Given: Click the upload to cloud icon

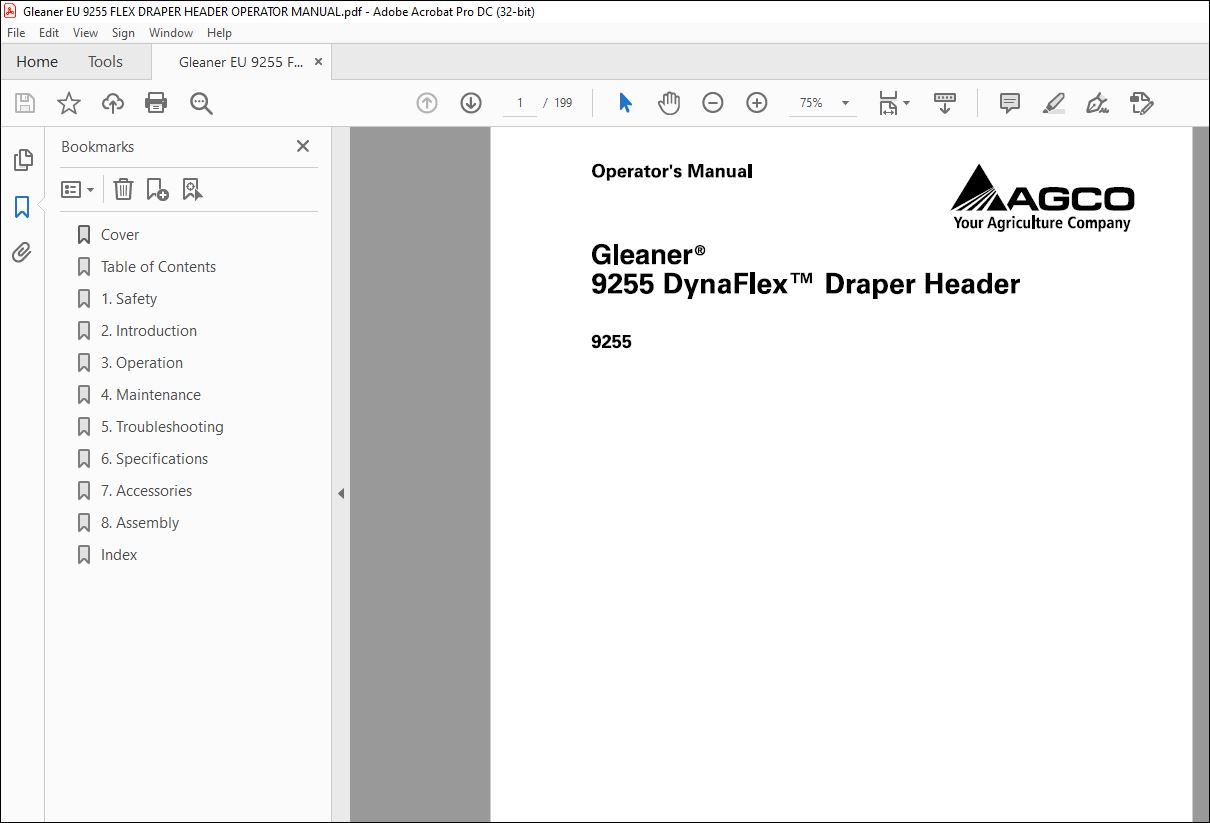Looking at the screenshot, I should tap(113, 103).
